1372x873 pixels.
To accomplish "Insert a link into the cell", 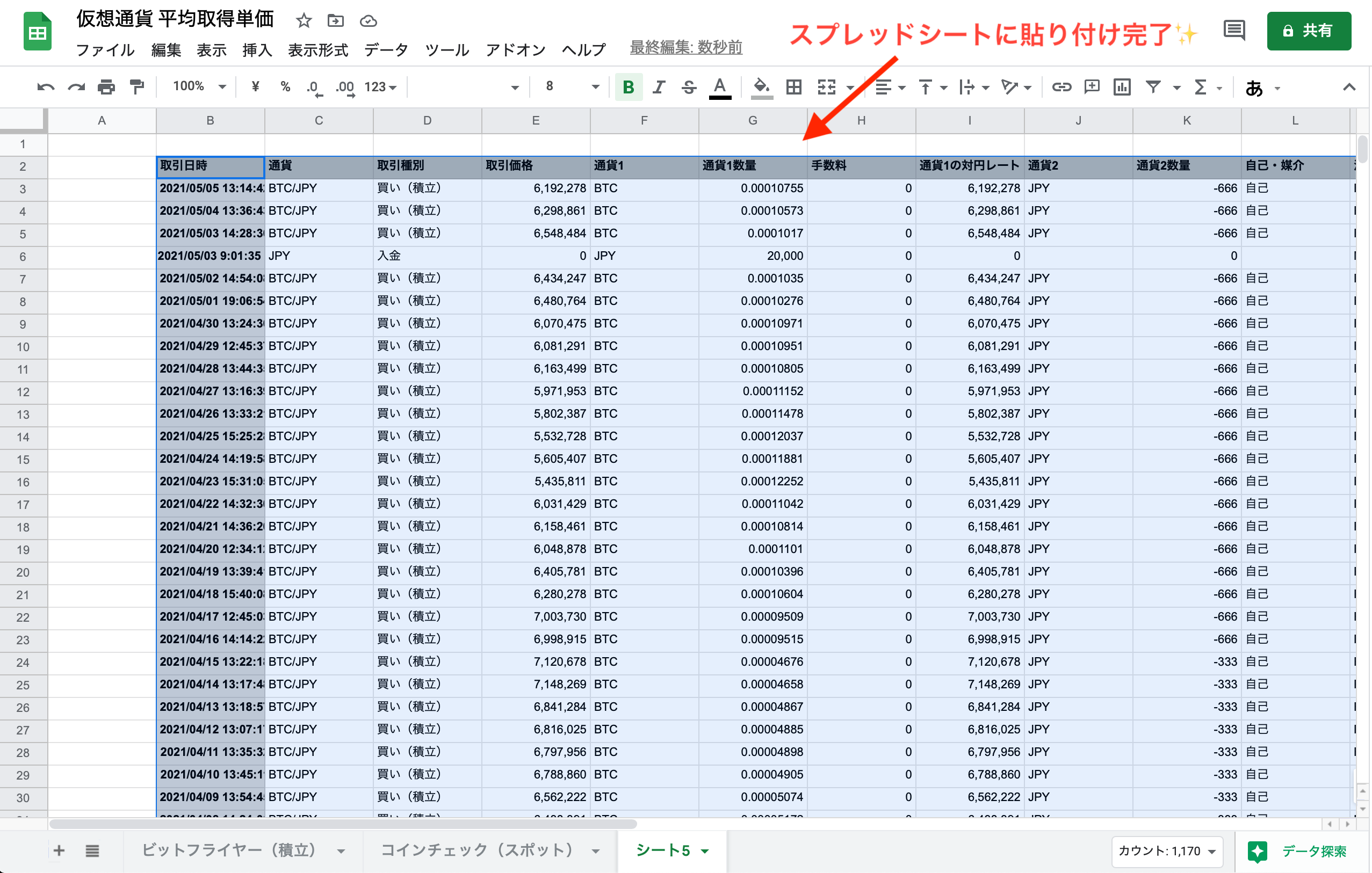I will click(1061, 87).
